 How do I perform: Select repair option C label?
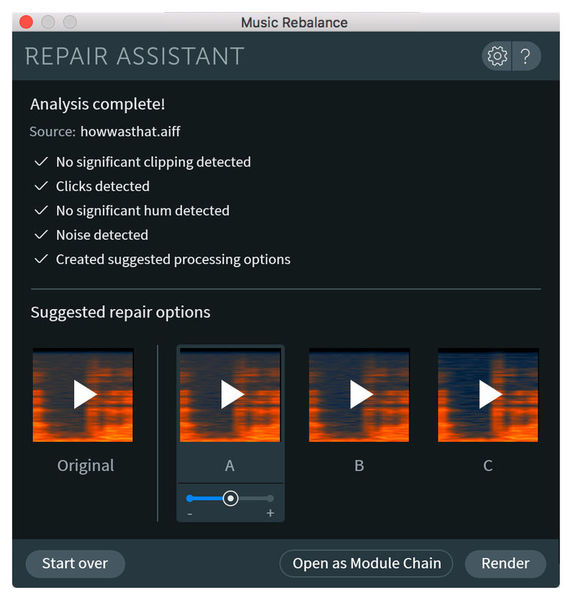pos(488,466)
